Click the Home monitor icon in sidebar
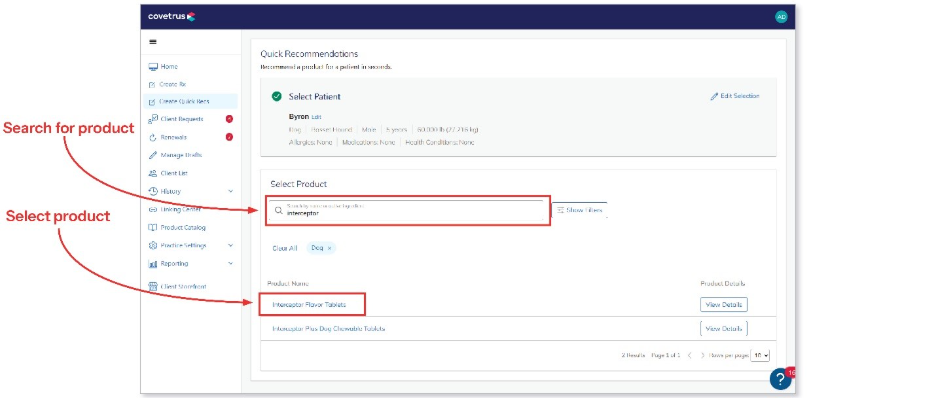This screenshot has height=399, width=936. 153,67
